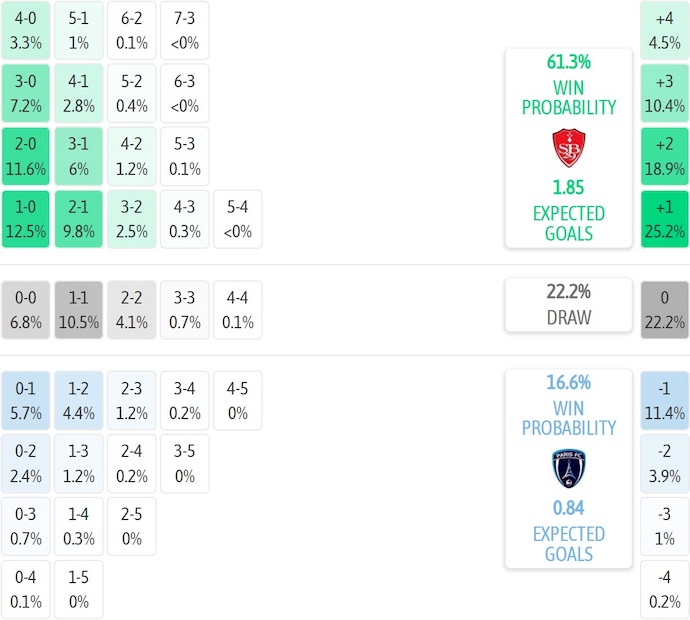This screenshot has width=690, height=620.
Task: Select the 3-0 scoreline tile
Action: [x=25, y=93]
